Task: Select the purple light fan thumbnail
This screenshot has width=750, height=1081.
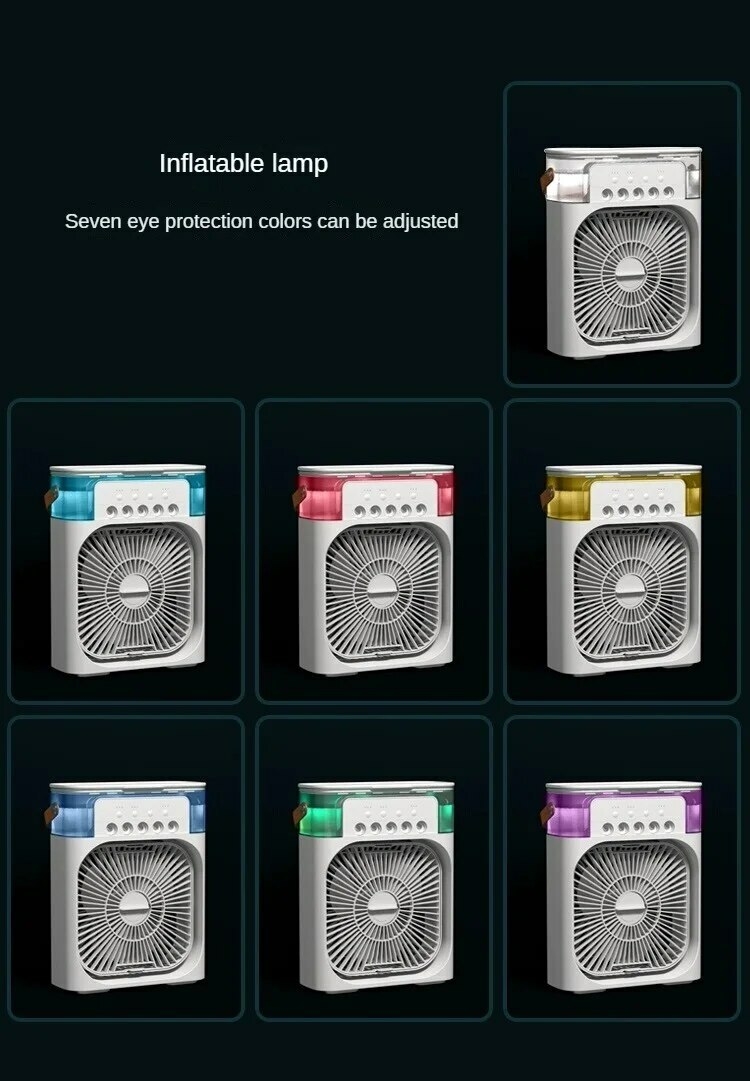Action: click(x=622, y=868)
